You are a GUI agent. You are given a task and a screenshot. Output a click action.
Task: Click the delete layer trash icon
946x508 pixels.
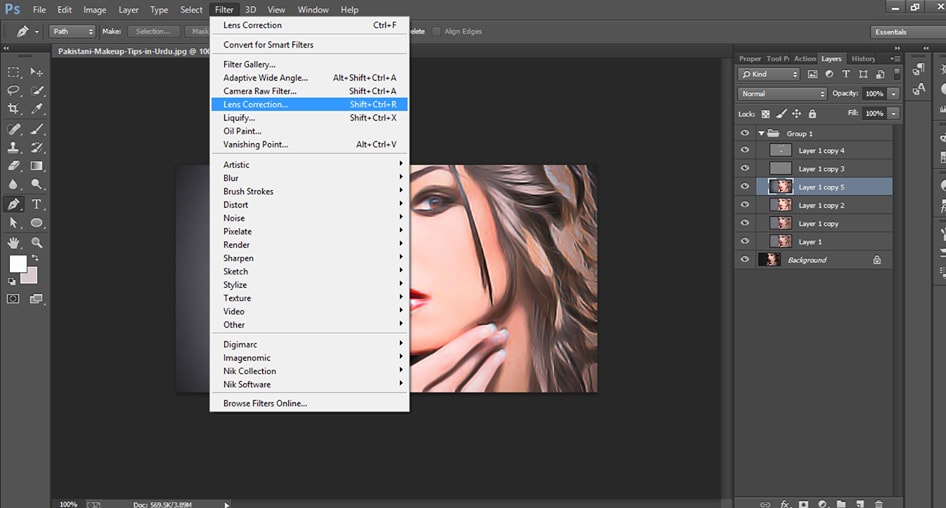click(x=879, y=503)
